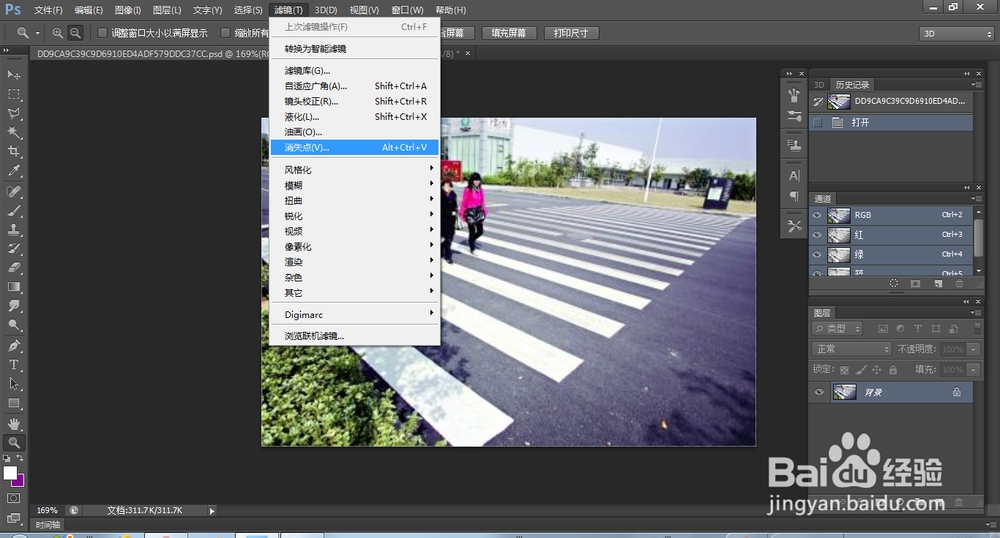Viewport: 1000px width, 538px height.
Task: Select the Gradient tool
Action: tap(13, 287)
